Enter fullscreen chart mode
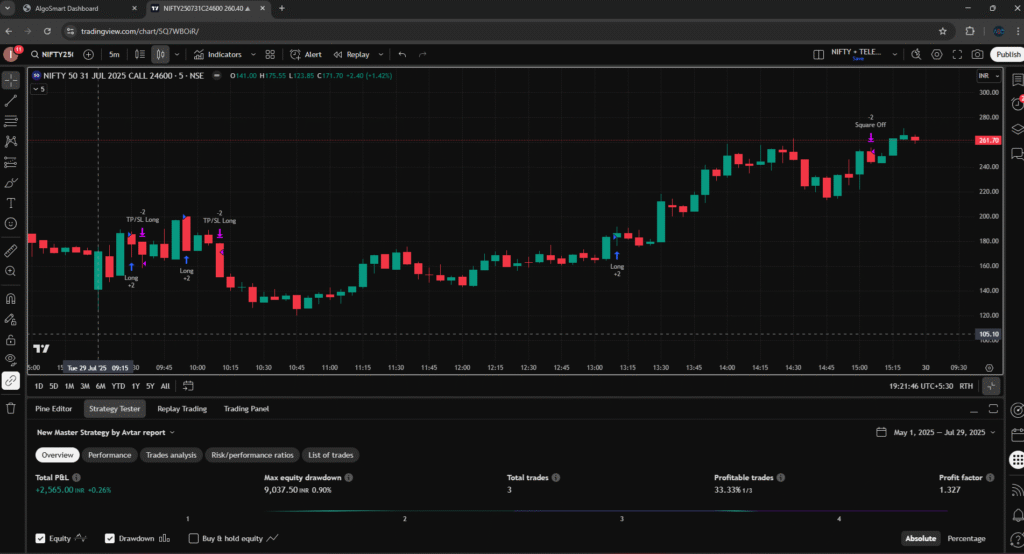Image resolution: width=1024 pixels, height=554 pixels. point(957,54)
